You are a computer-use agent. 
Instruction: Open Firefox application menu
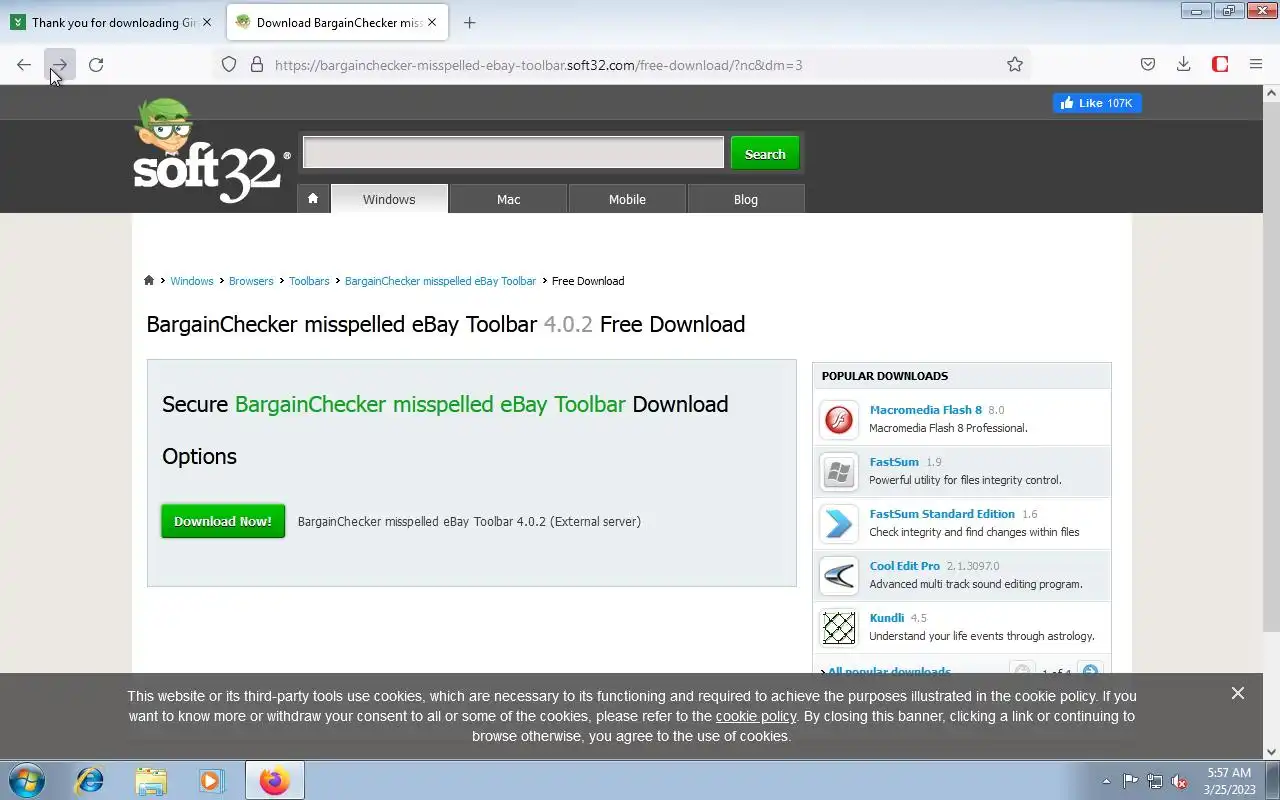pos(1256,65)
